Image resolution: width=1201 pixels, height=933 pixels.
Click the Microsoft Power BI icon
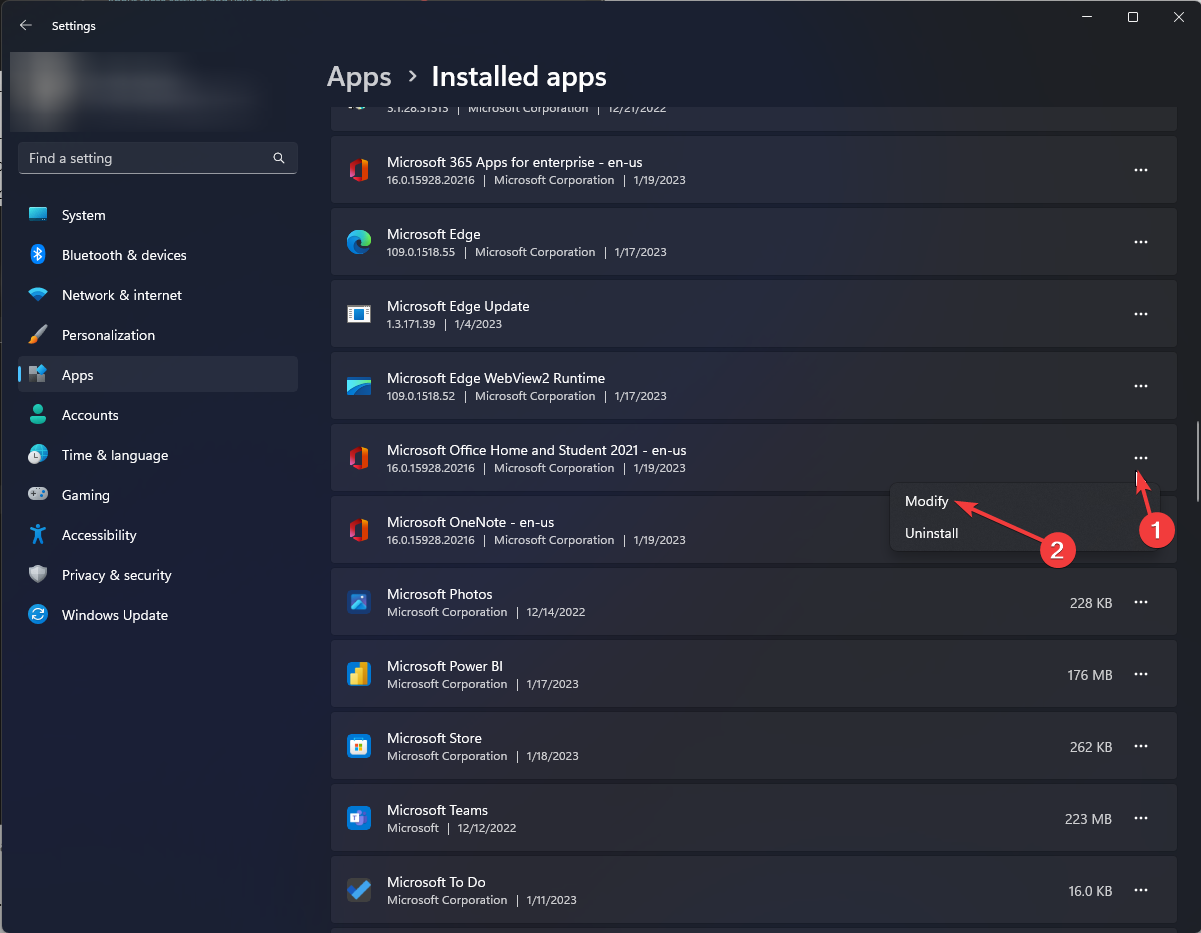pos(358,675)
